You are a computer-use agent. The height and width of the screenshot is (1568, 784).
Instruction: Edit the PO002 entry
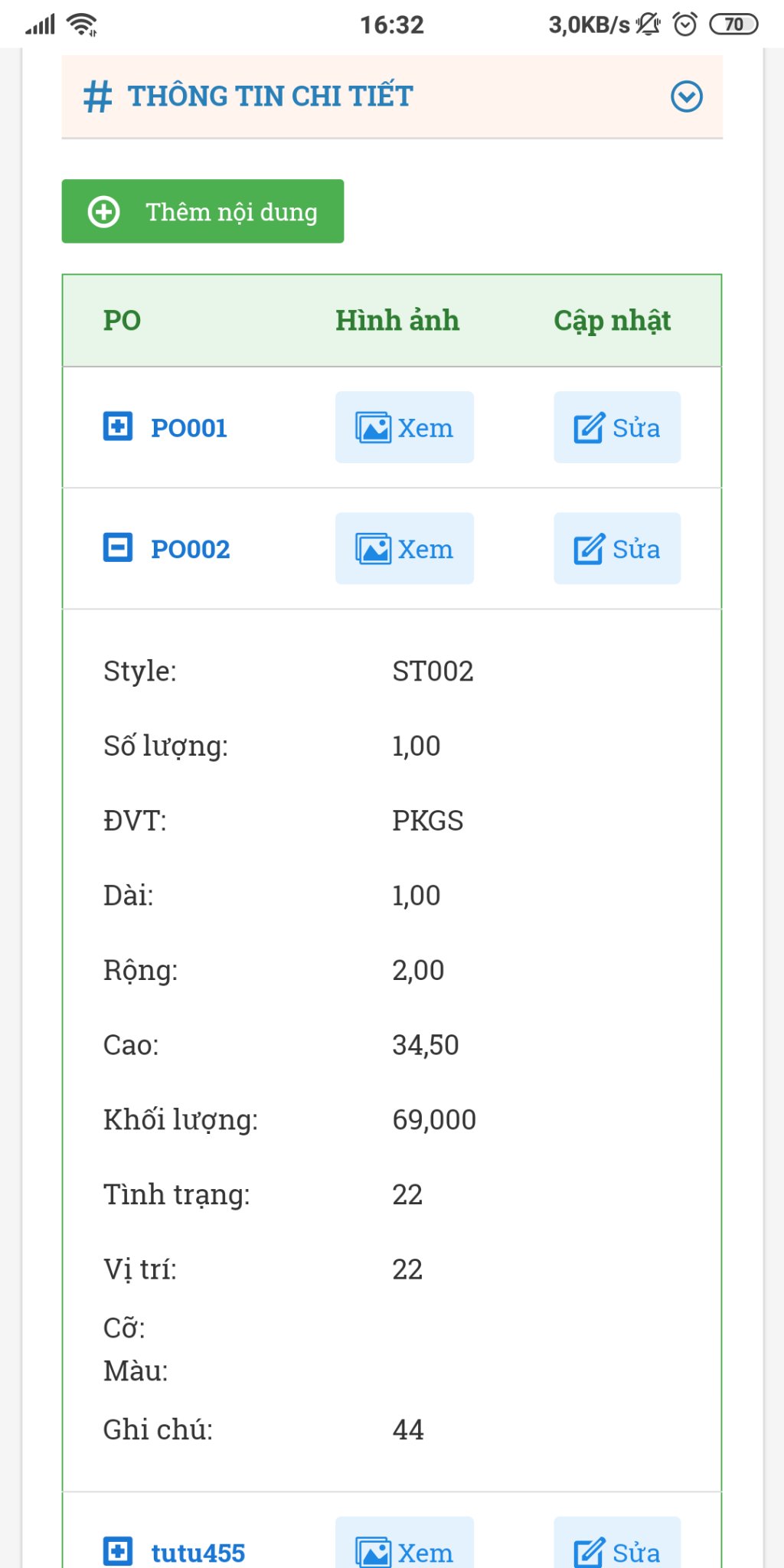(x=617, y=549)
